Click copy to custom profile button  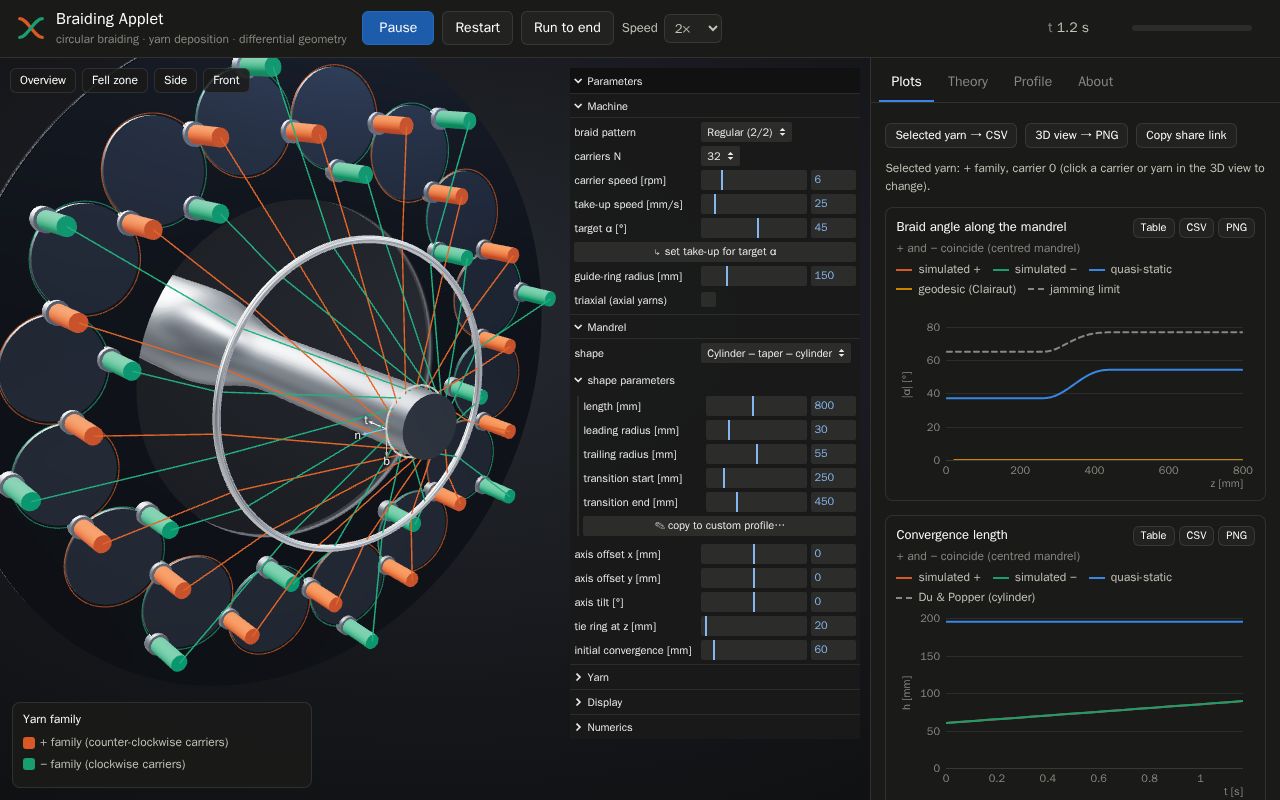pos(719,526)
